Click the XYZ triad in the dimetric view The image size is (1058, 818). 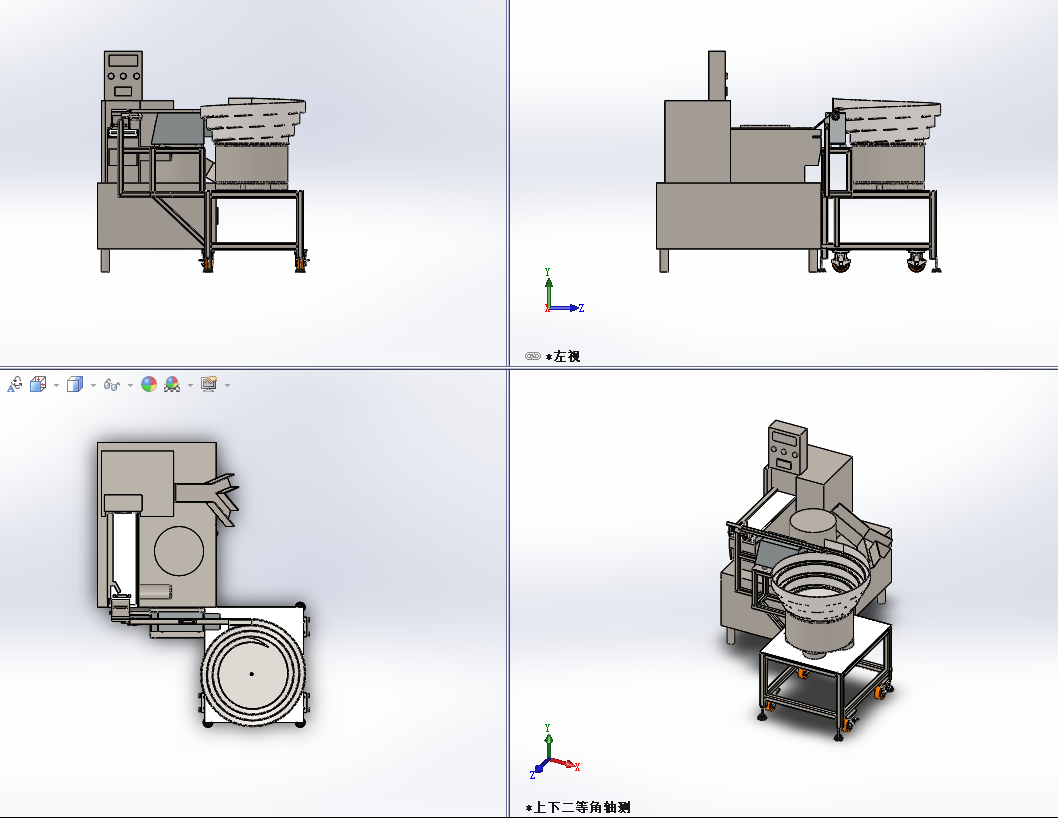(555, 751)
